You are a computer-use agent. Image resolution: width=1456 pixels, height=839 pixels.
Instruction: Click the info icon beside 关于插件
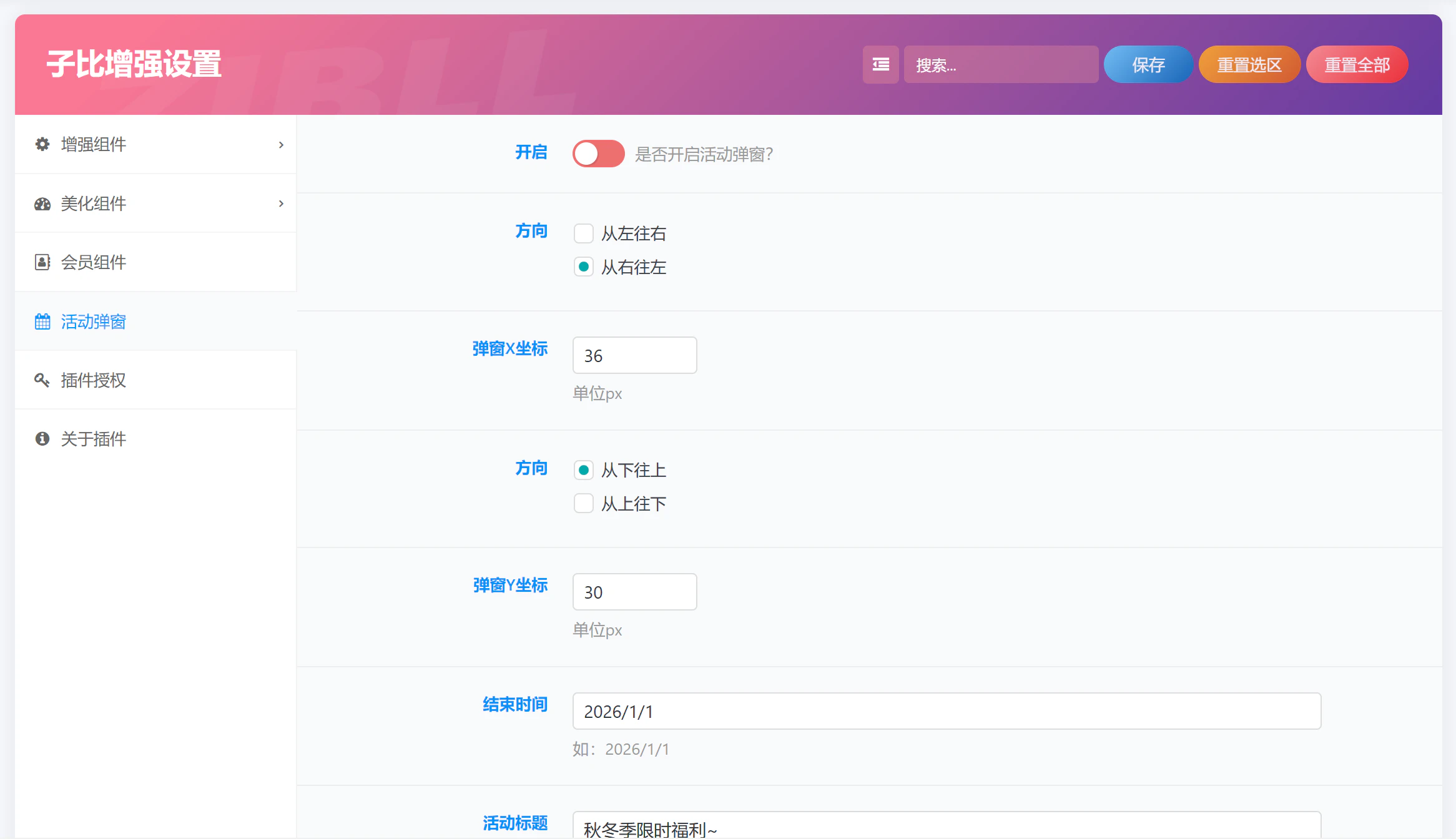(42, 439)
